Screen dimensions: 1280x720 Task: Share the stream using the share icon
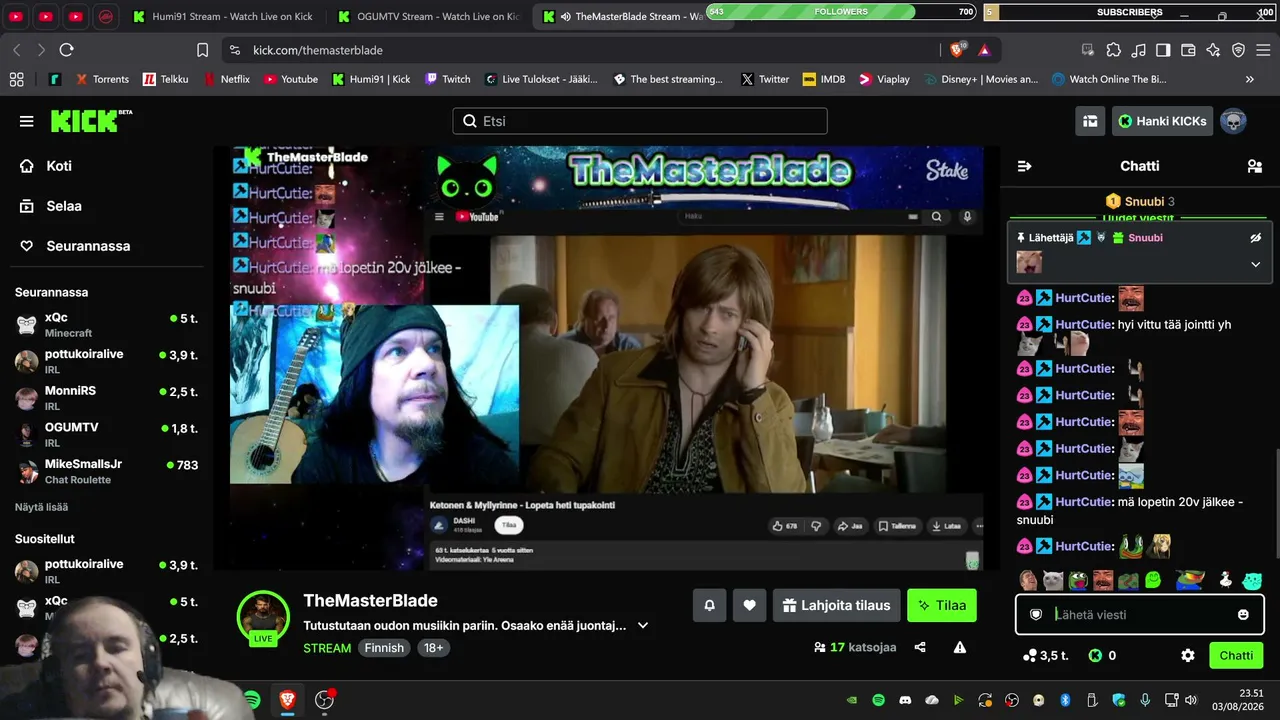[920, 647]
